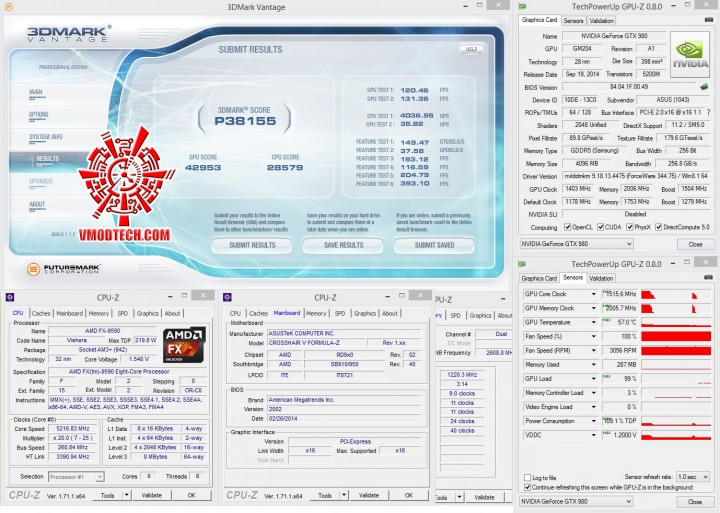Screen dimensions: 720x513
Task: Click the GPU Core Clock sensor graph
Action: (x=676, y=294)
